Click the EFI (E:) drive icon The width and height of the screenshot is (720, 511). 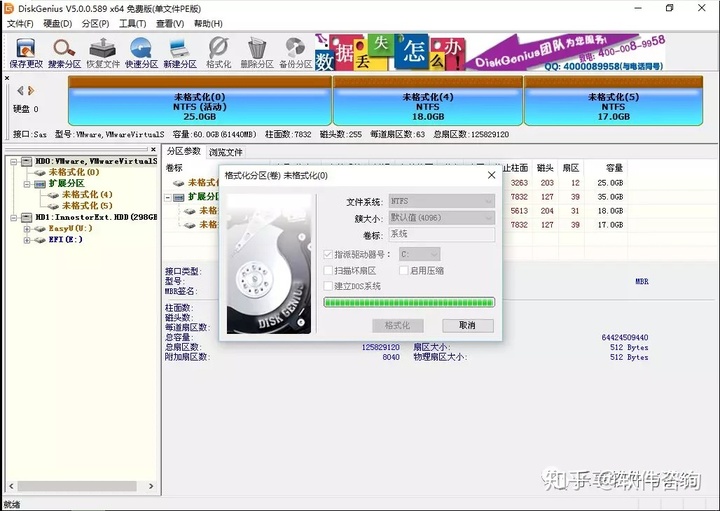pos(40,240)
